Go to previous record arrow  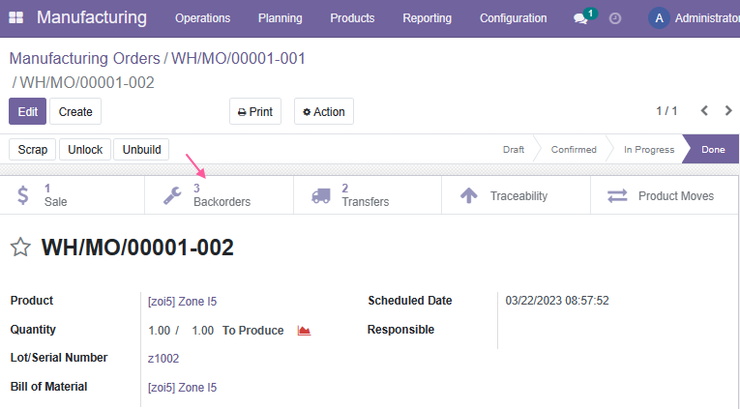pos(704,111)
